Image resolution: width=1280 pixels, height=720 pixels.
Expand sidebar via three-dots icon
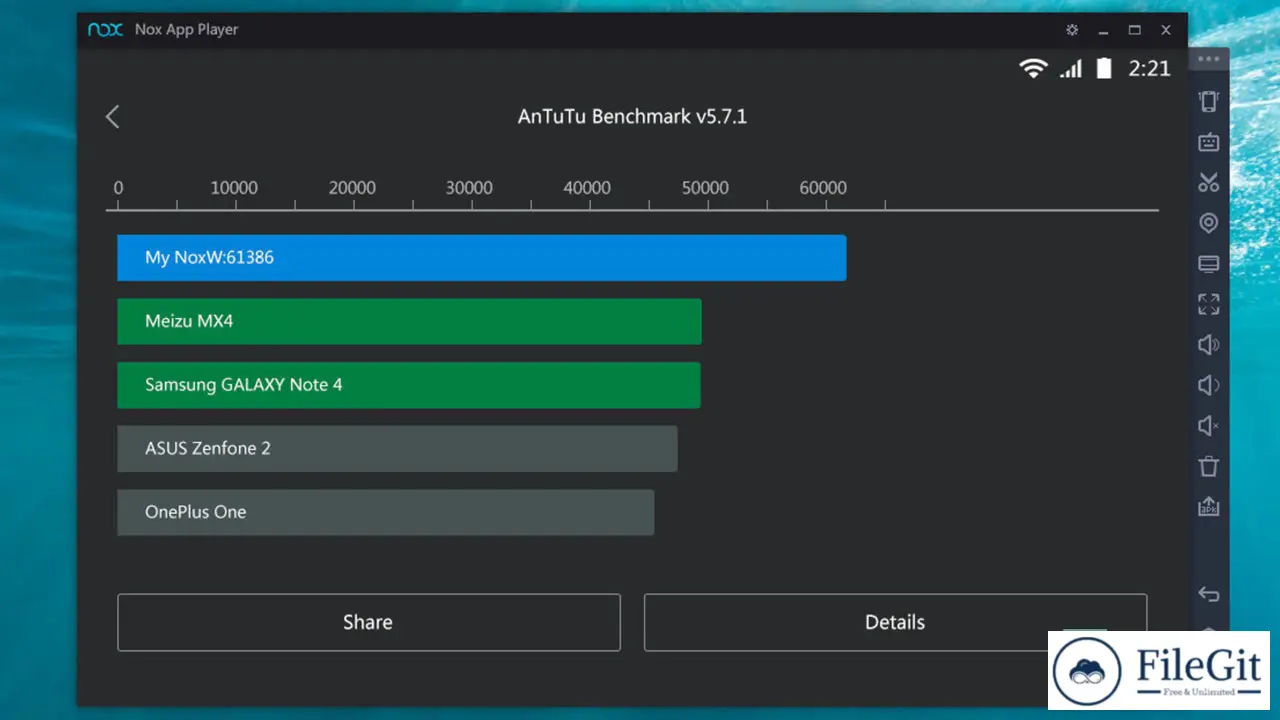coord(1209,60)
